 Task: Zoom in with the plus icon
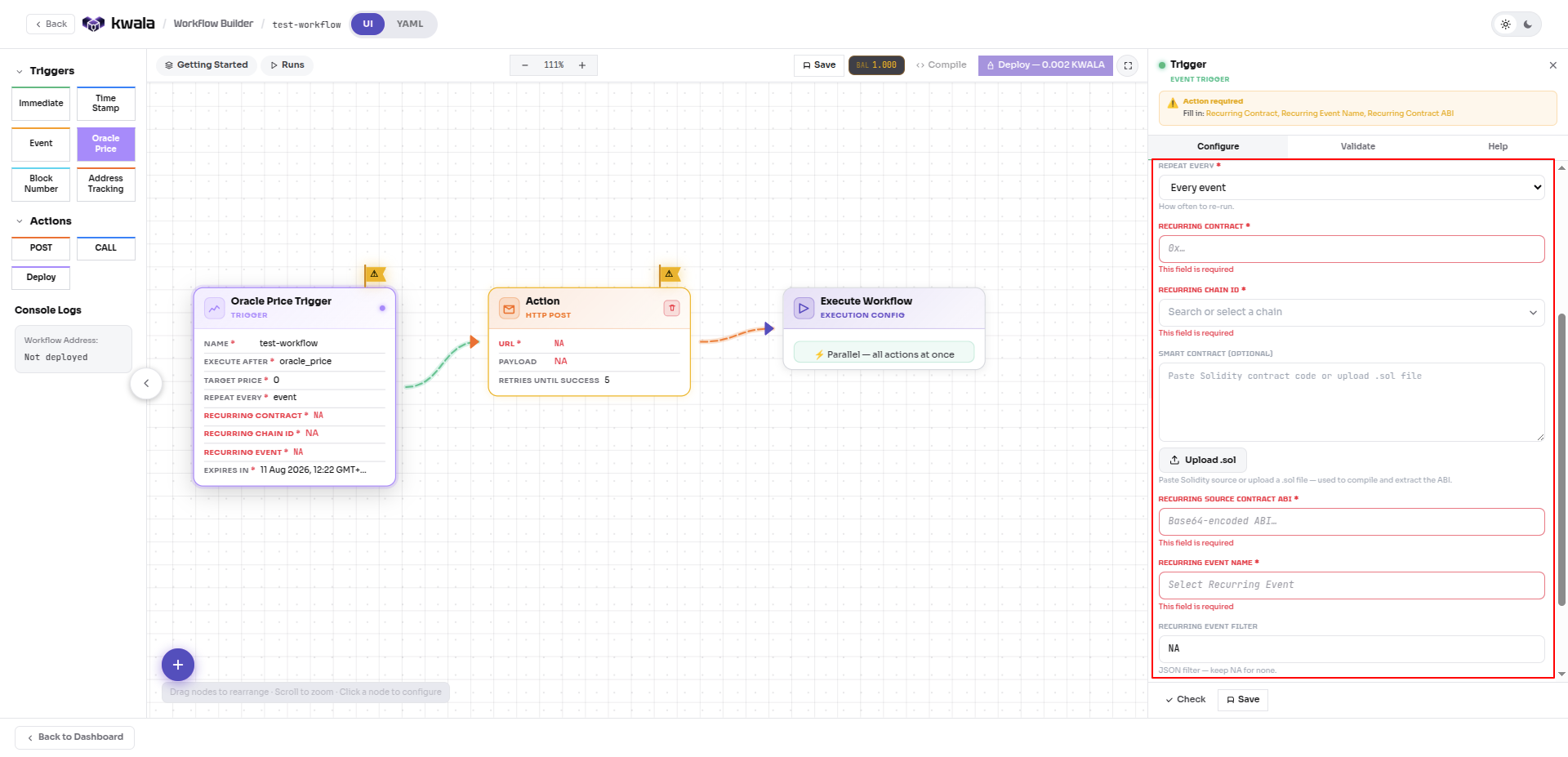tap(582, 65)
